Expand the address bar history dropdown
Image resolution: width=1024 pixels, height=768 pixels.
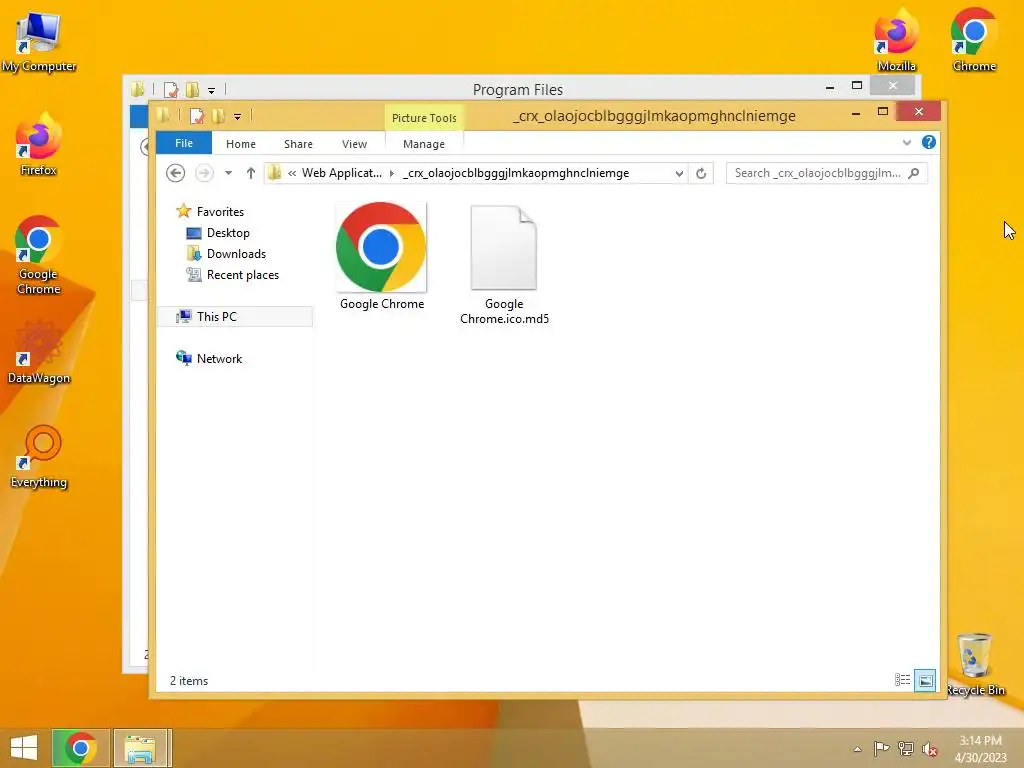point(679,173)
